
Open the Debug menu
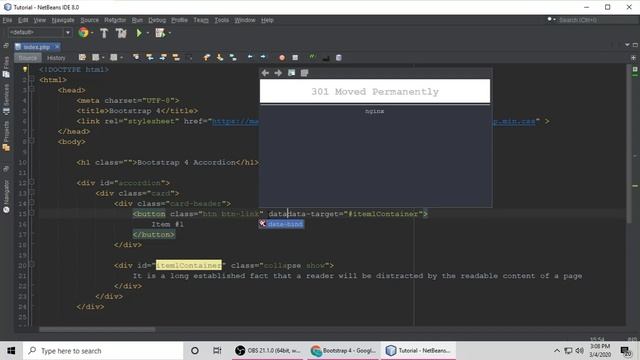click(157, 20)
